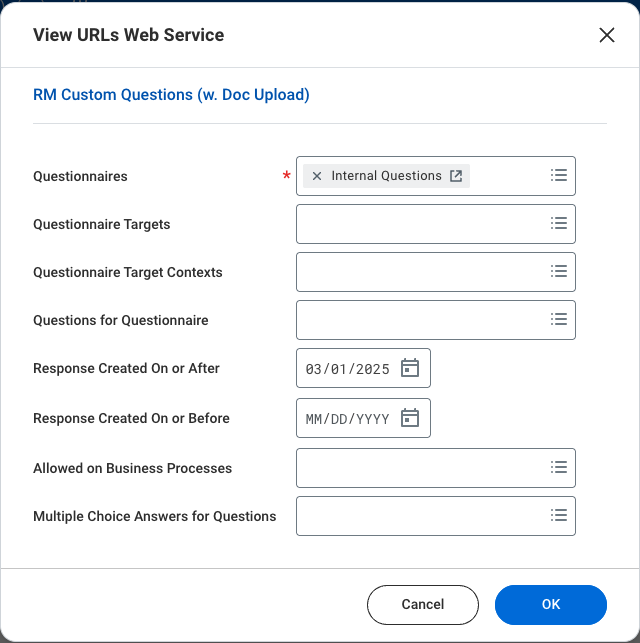The width and height of the screenshot is (640, 643).
Task: Open Multiple Choice Answers prompt list icon
Action: click(559, 515)
